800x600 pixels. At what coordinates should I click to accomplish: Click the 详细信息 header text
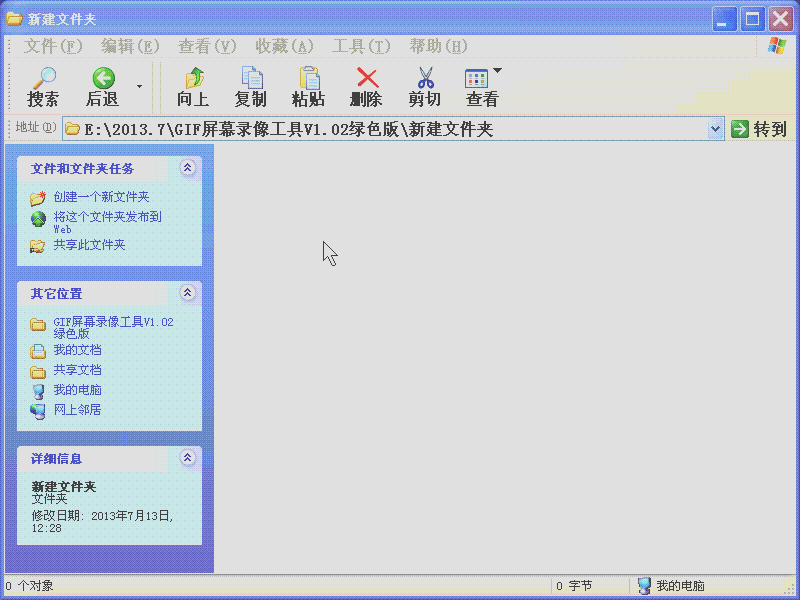point(56,459)
